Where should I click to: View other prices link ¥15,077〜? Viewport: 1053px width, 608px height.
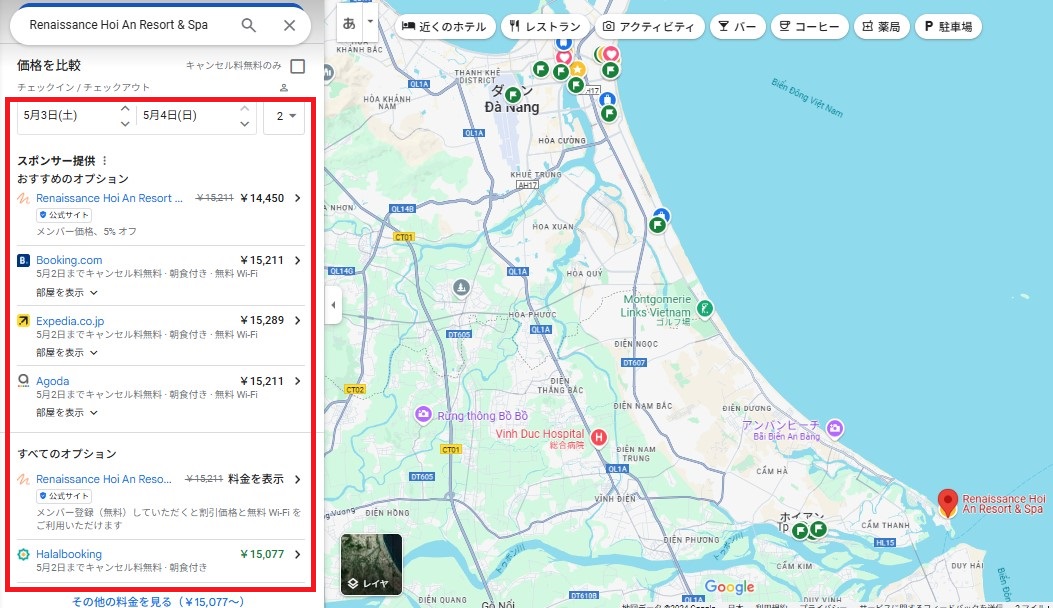(x=158, y=601)
